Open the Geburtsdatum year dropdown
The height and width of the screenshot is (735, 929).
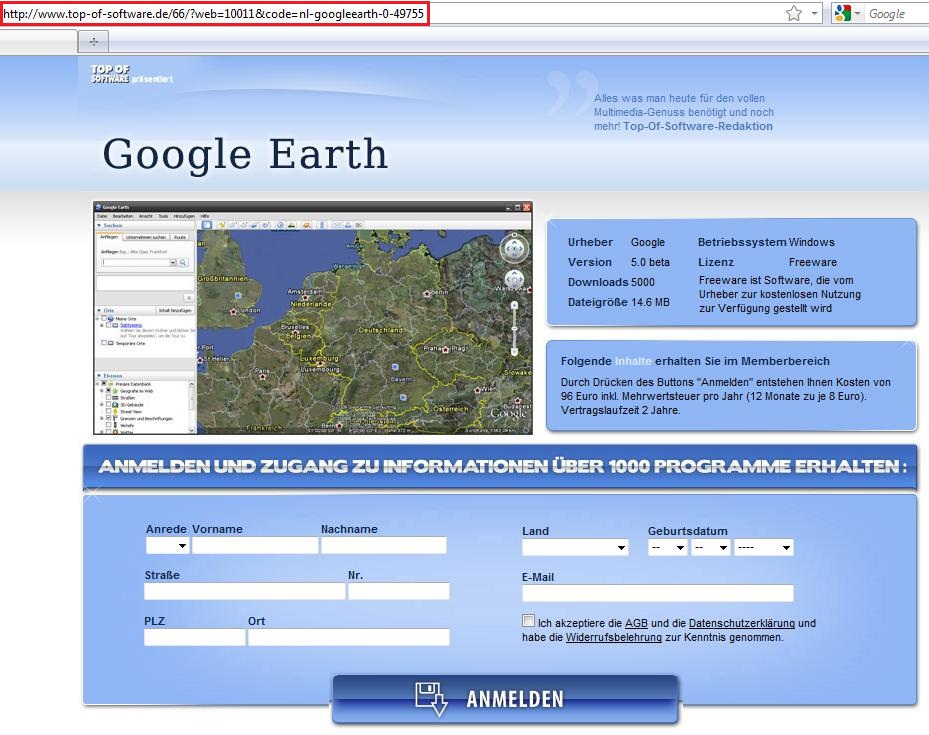[764, 547]
